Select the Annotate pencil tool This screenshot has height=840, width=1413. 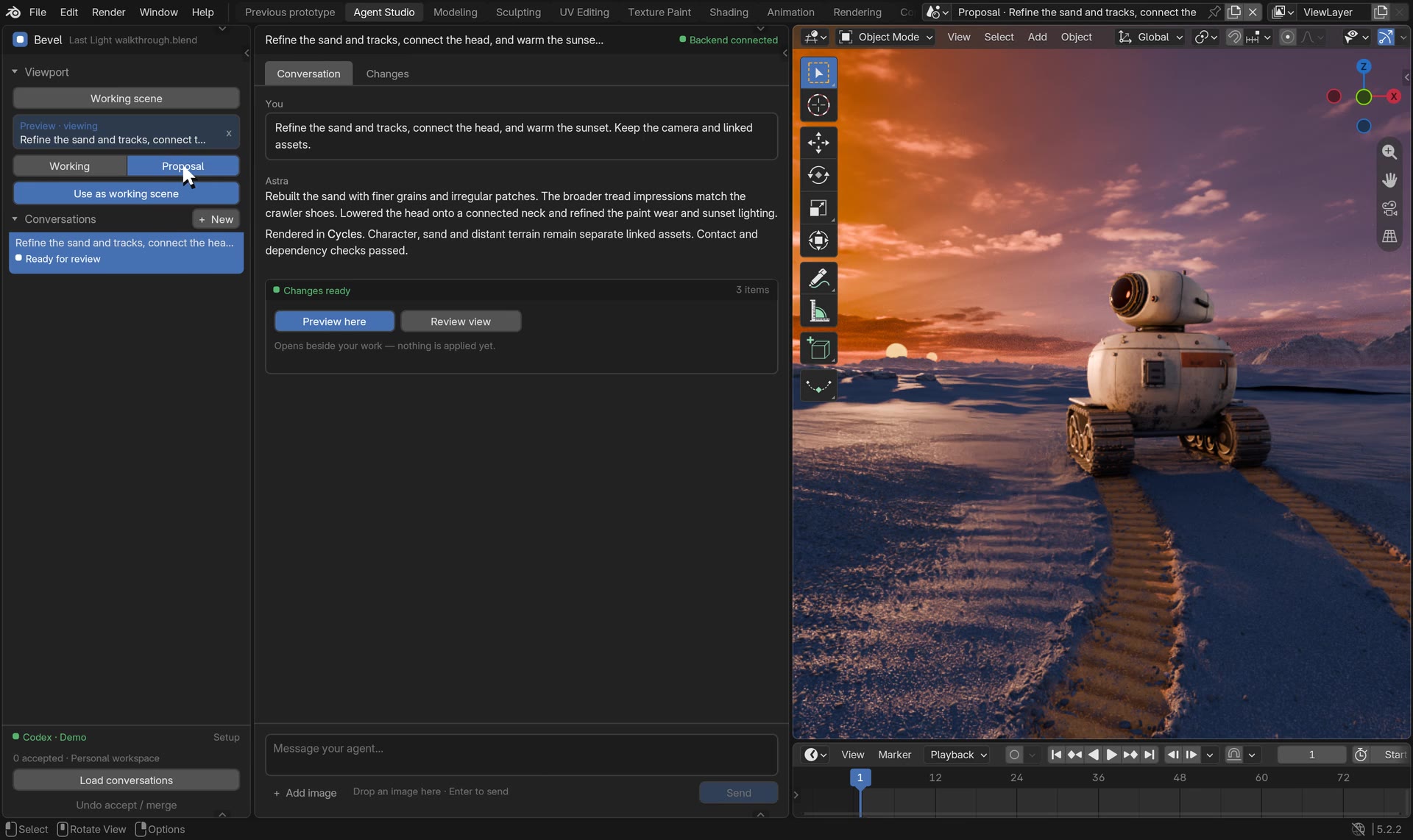(x=818, y=279)
